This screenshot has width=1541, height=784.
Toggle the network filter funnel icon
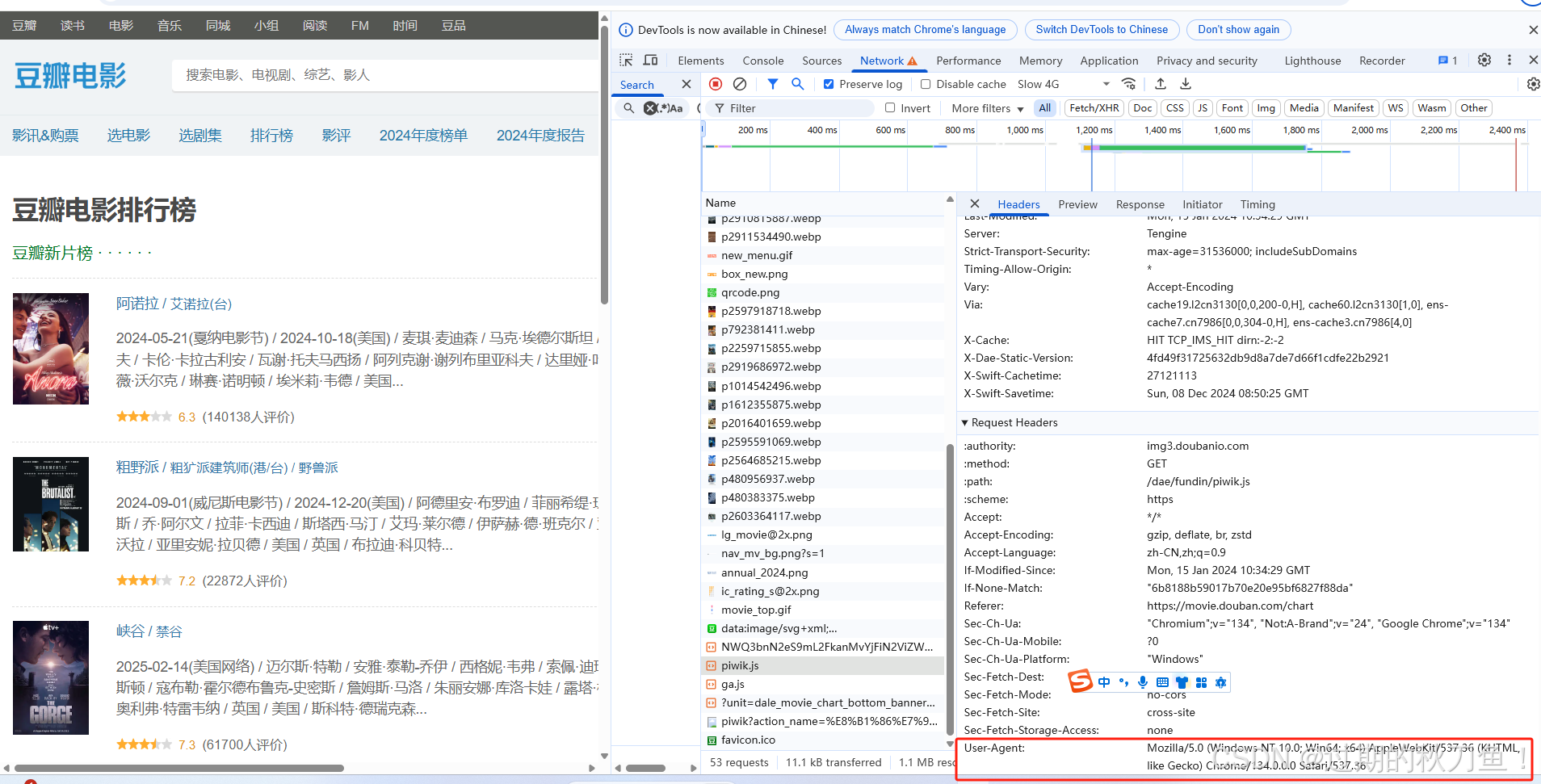tap(773, 84)
